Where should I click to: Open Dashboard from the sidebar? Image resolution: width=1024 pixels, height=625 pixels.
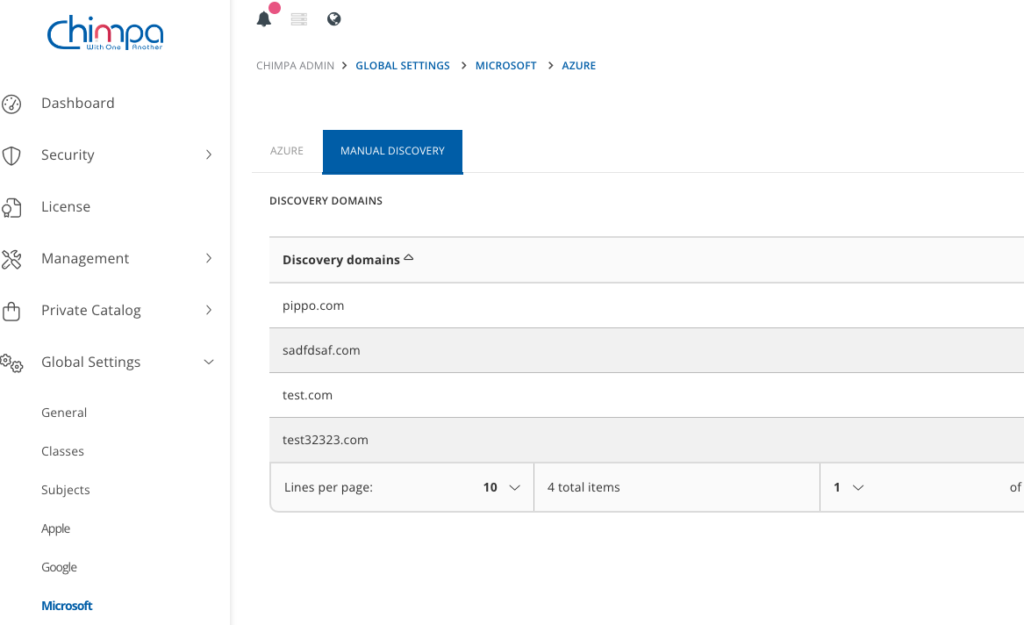(x=78, y=103)
